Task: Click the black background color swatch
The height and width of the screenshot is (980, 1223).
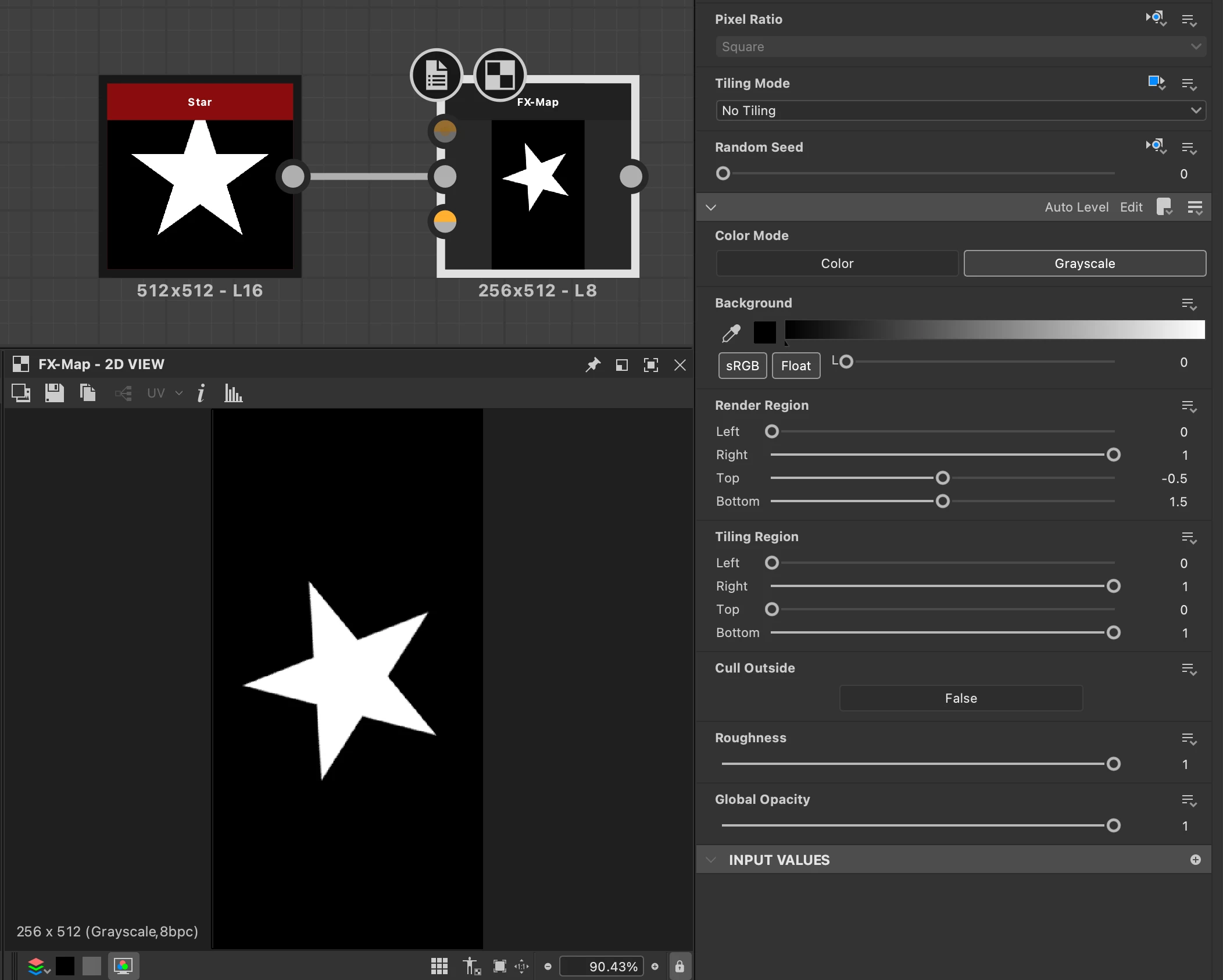Action: click(x=764, y=332)
